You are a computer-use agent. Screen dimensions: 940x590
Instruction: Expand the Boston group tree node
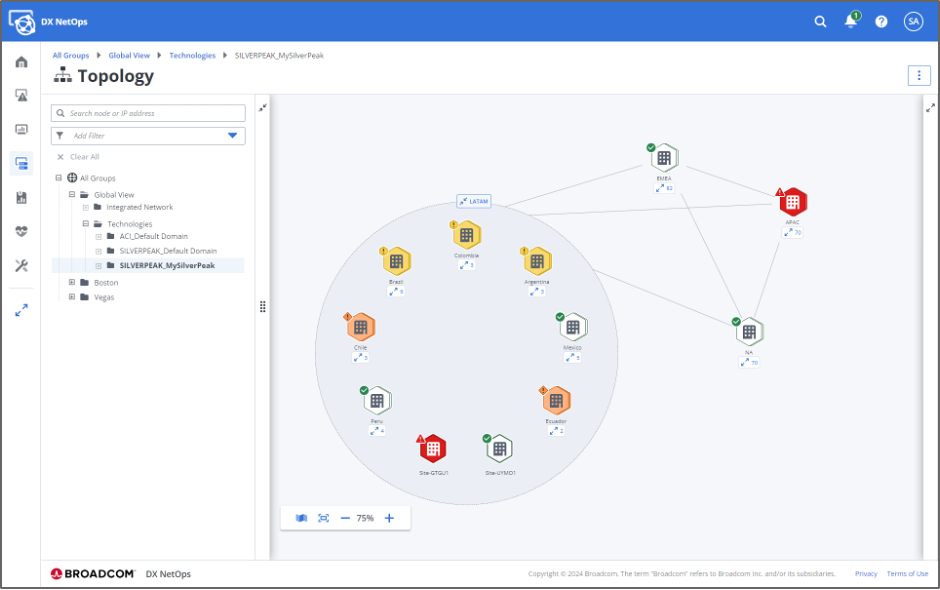tap(72, 283)
